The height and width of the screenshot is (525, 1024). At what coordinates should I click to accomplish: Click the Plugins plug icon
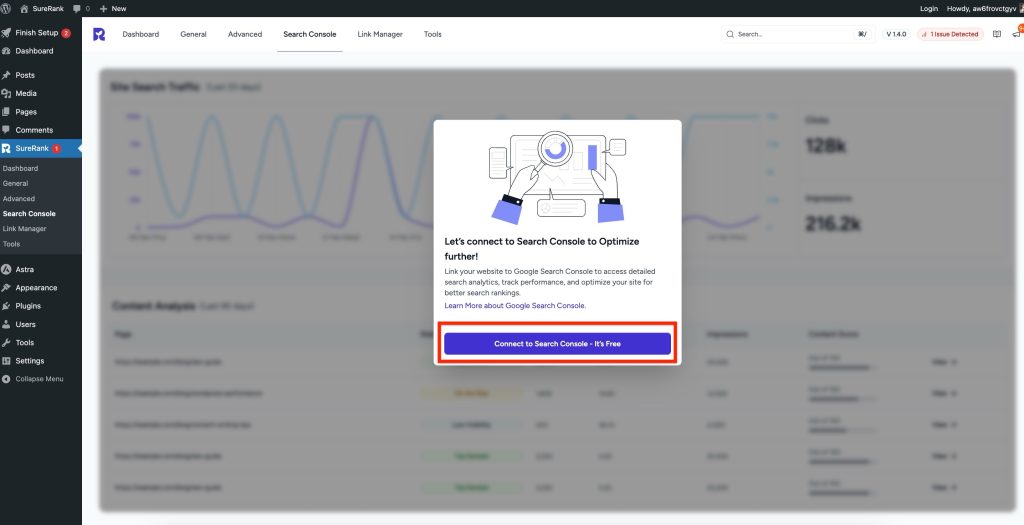tap(6, 306)
